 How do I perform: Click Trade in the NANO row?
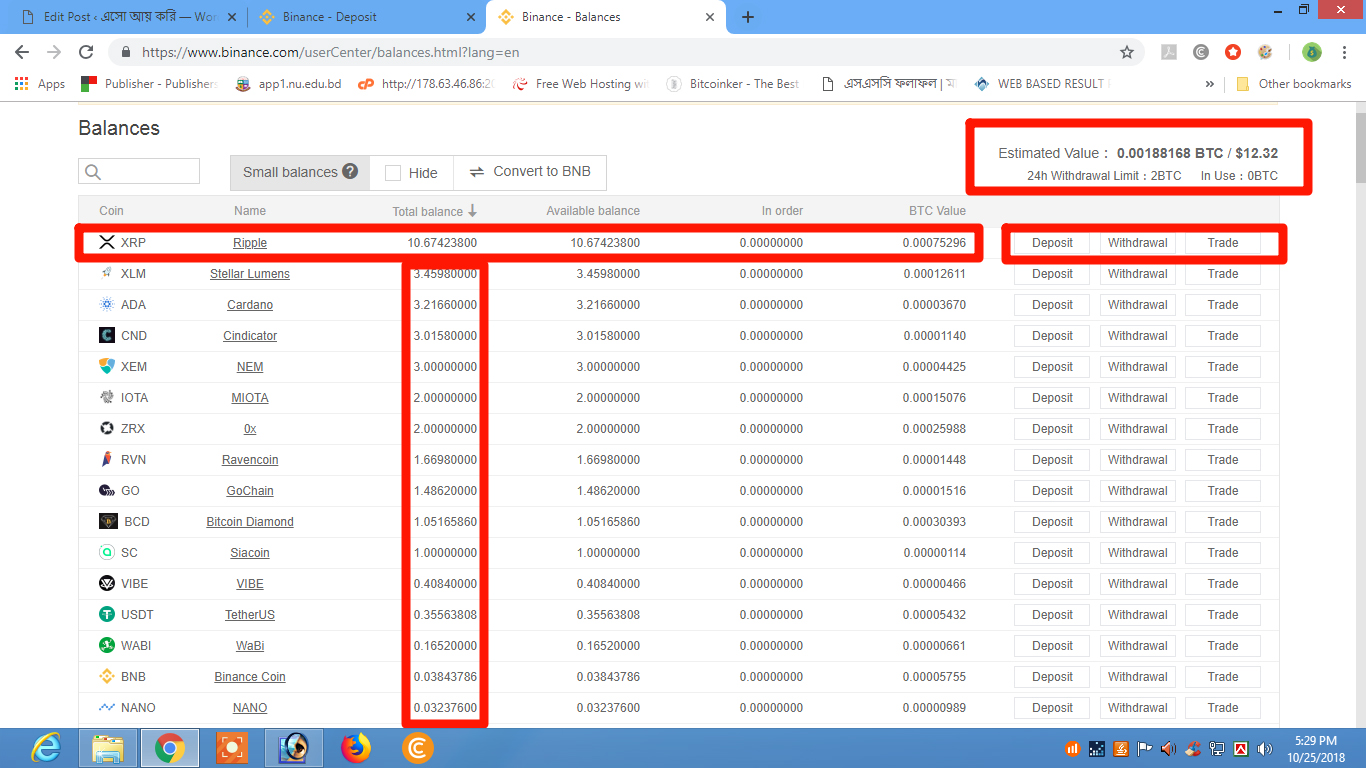[1222, 708]
